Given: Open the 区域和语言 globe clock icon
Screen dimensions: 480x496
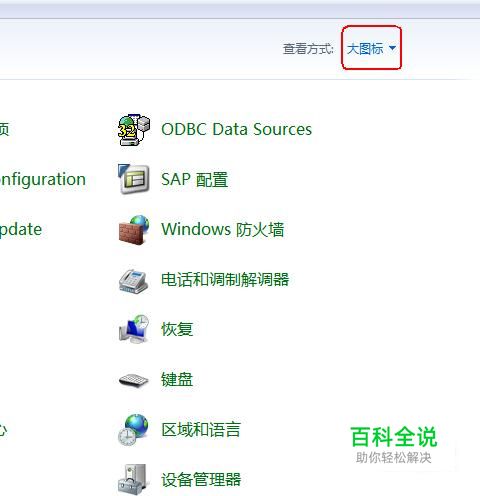Looking at the screenshot, I should click(133, 430).
